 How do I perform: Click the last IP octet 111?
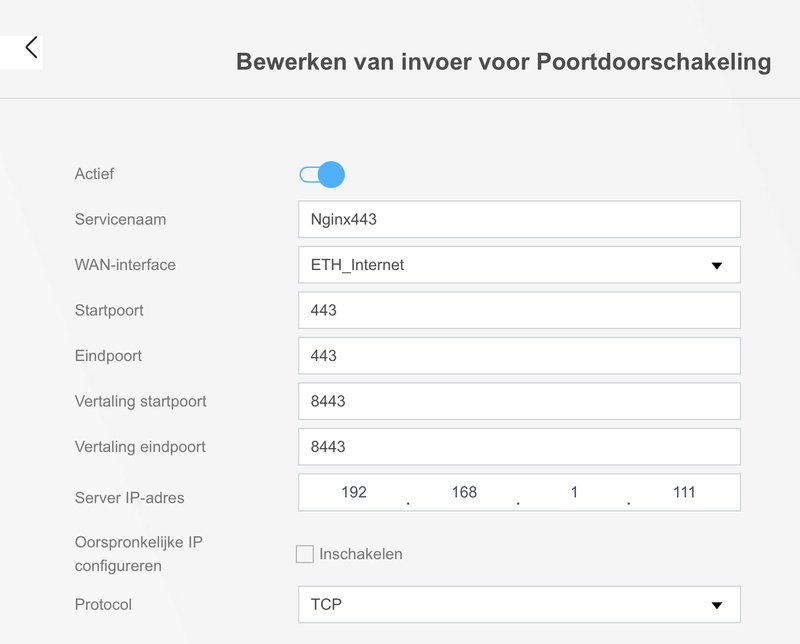pos(684,492)
